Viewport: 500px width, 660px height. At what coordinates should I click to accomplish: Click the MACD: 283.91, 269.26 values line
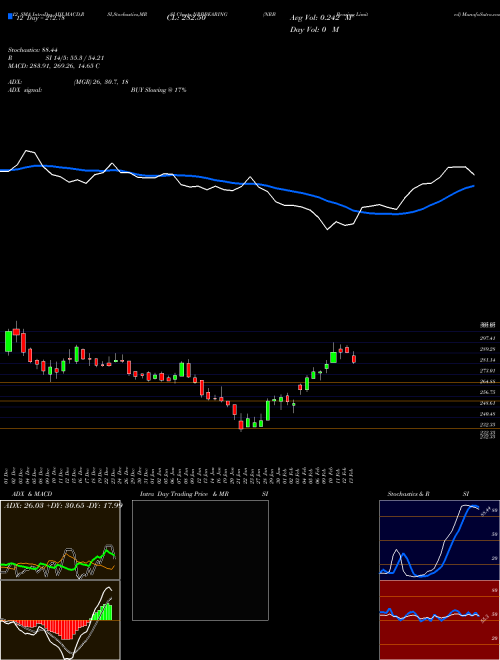click(54, 66)
